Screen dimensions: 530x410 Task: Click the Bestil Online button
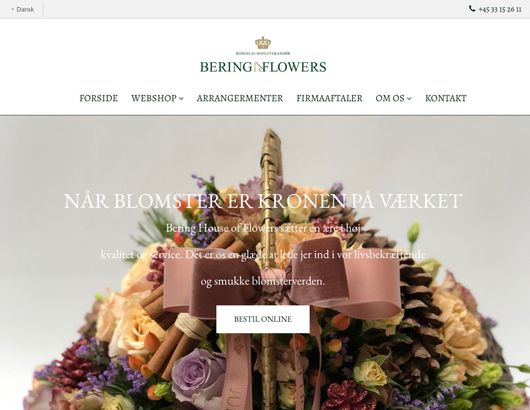pos(263,319)
